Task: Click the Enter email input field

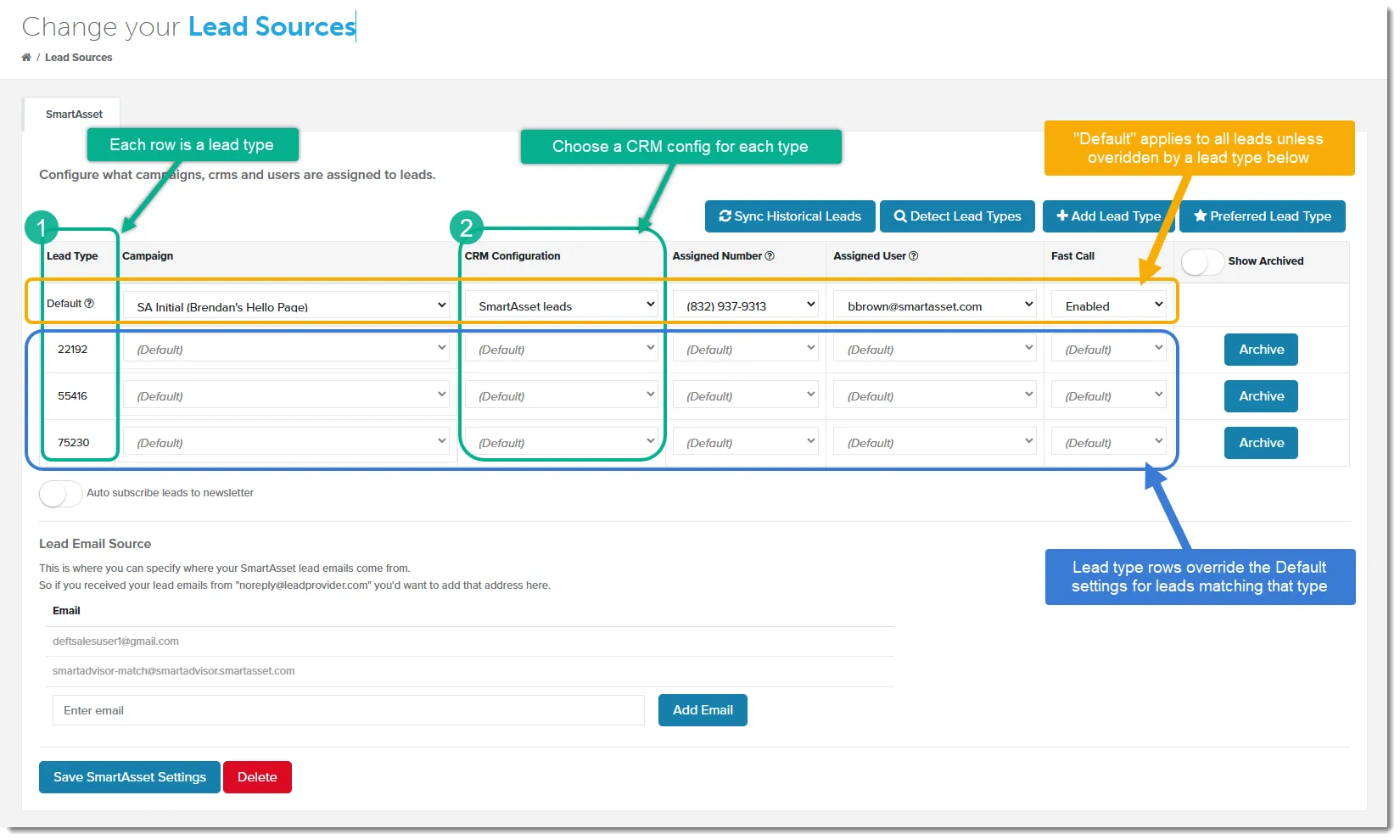Action: [349, 710]
